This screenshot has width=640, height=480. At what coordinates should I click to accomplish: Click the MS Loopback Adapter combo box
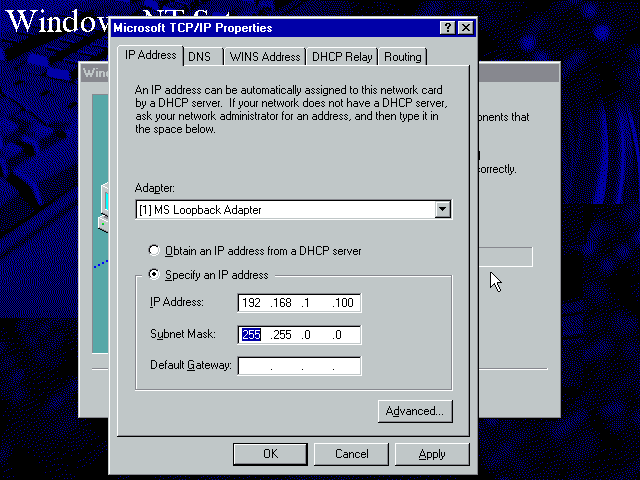[293, 209]
